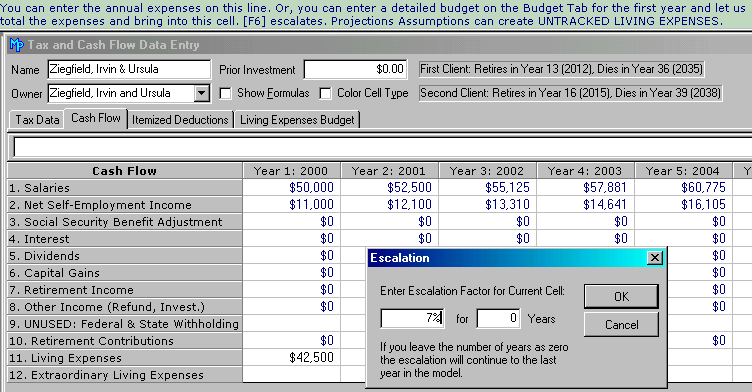Click Year 4 Social Security Adjustment $0 cell

[586, 222]
